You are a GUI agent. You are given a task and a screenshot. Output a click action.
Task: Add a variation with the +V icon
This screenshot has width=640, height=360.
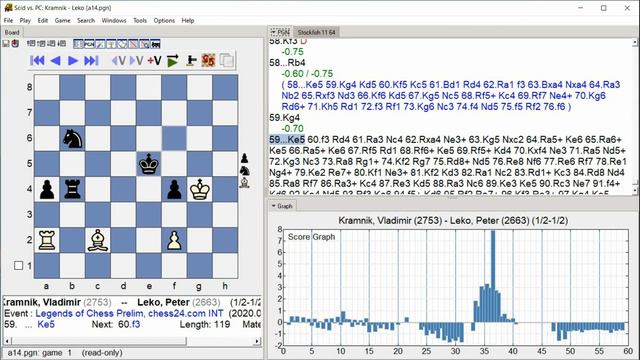[154, 61]
